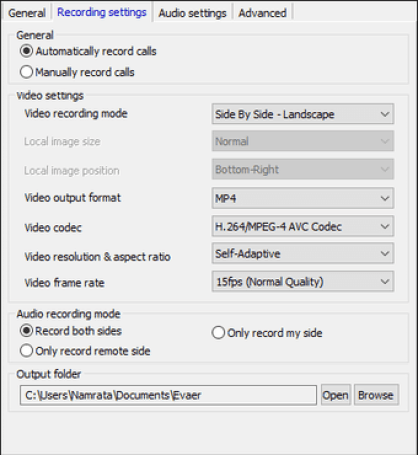
Task: Open the Video recording mode dropdown
Action: click(303, 114)
